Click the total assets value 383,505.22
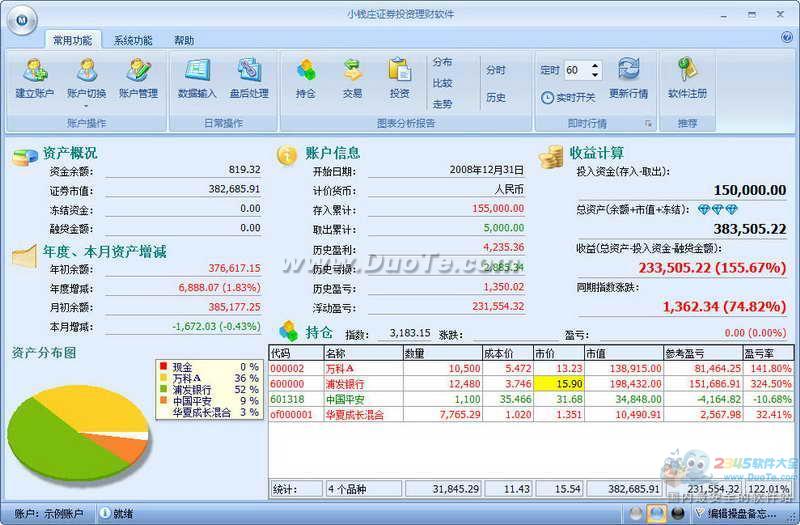Screen dimensions: 800x525 tap(749, 229)
